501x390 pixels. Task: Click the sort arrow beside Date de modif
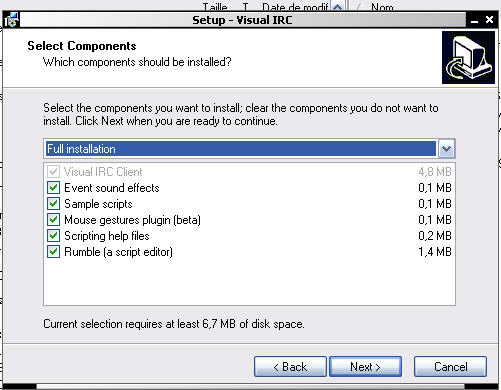click(338, 7)
